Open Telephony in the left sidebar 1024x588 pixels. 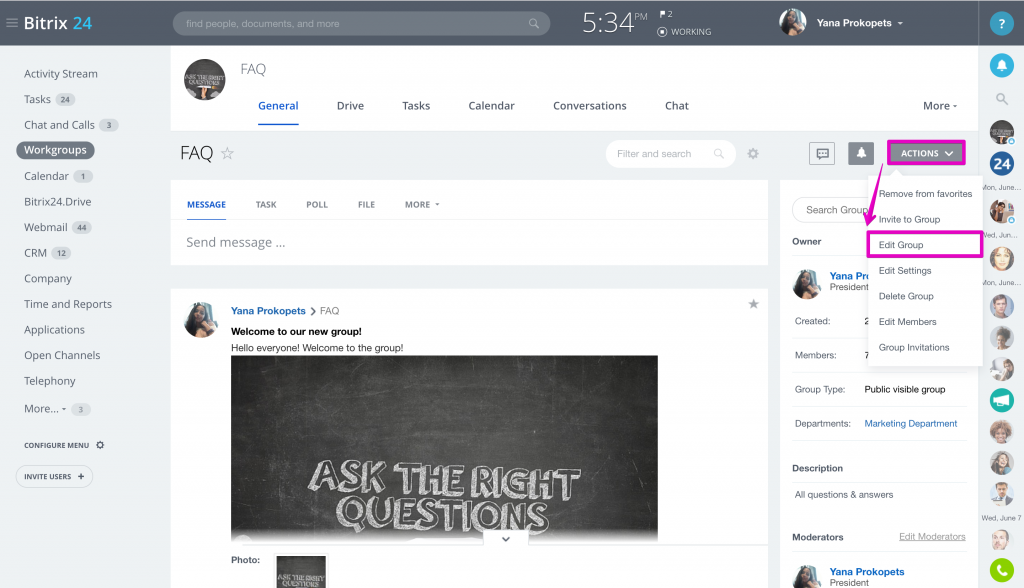(50, 381)
